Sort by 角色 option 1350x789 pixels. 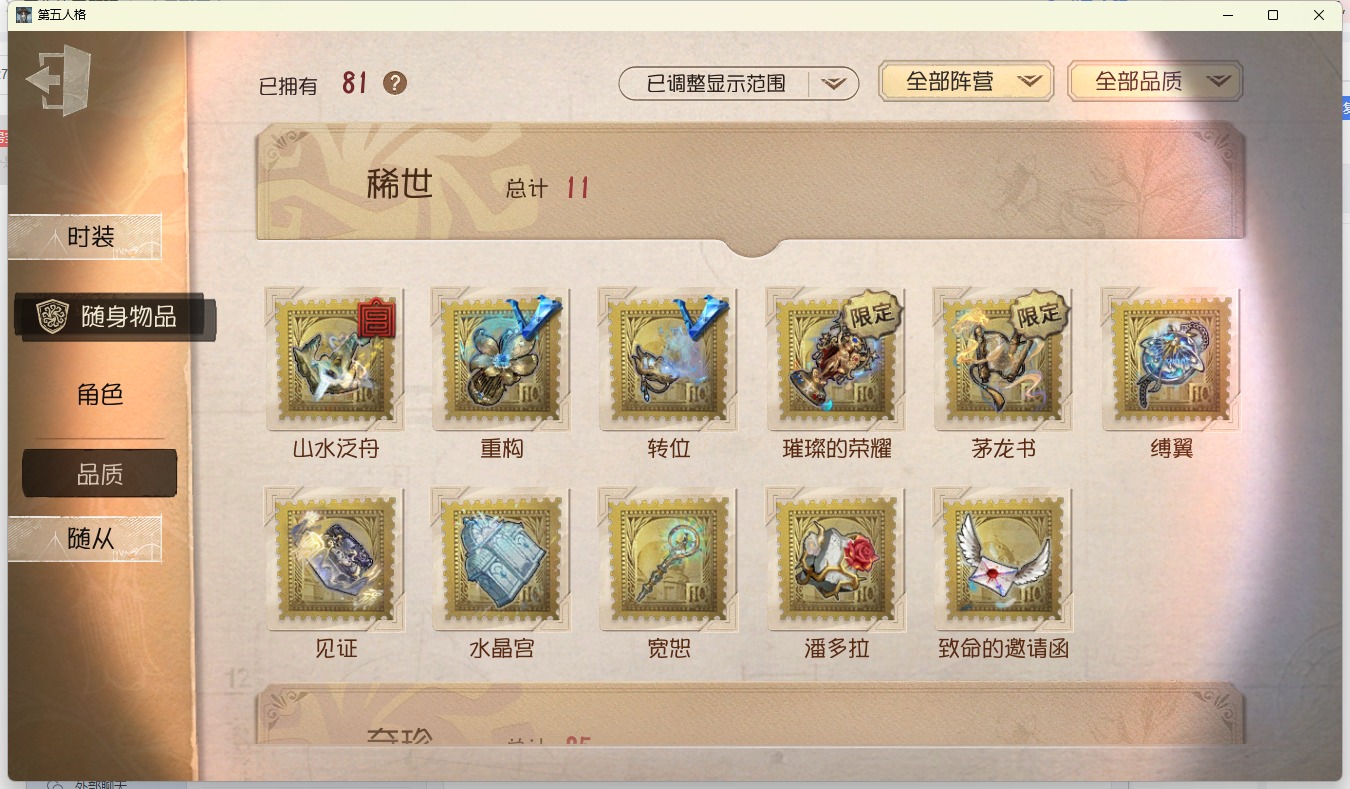[x=100, y=395]
